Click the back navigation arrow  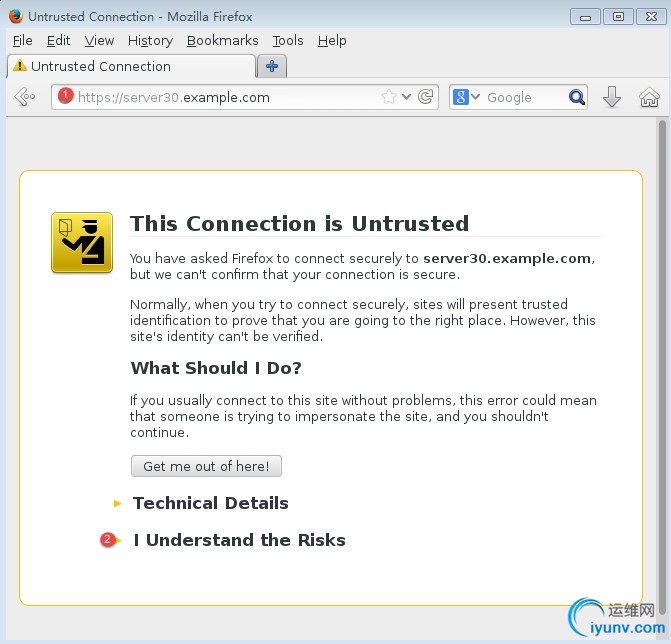coord(25,97)
